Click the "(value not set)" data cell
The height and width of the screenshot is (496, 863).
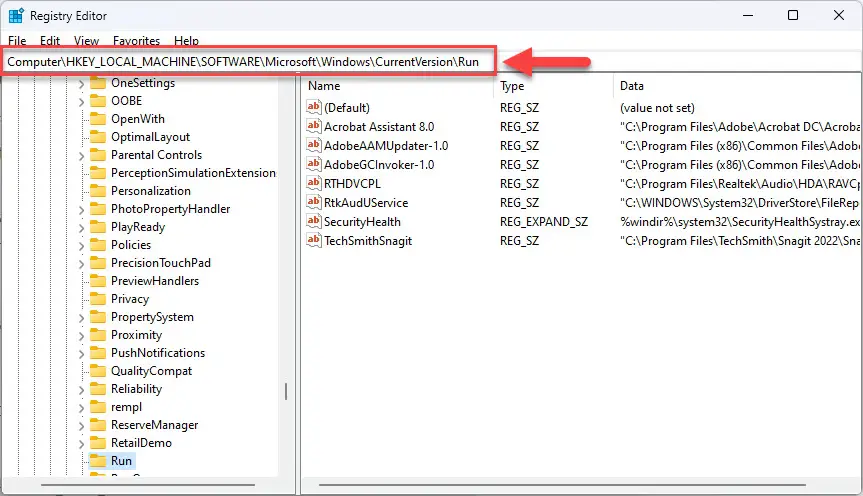[x=657, y=108]
